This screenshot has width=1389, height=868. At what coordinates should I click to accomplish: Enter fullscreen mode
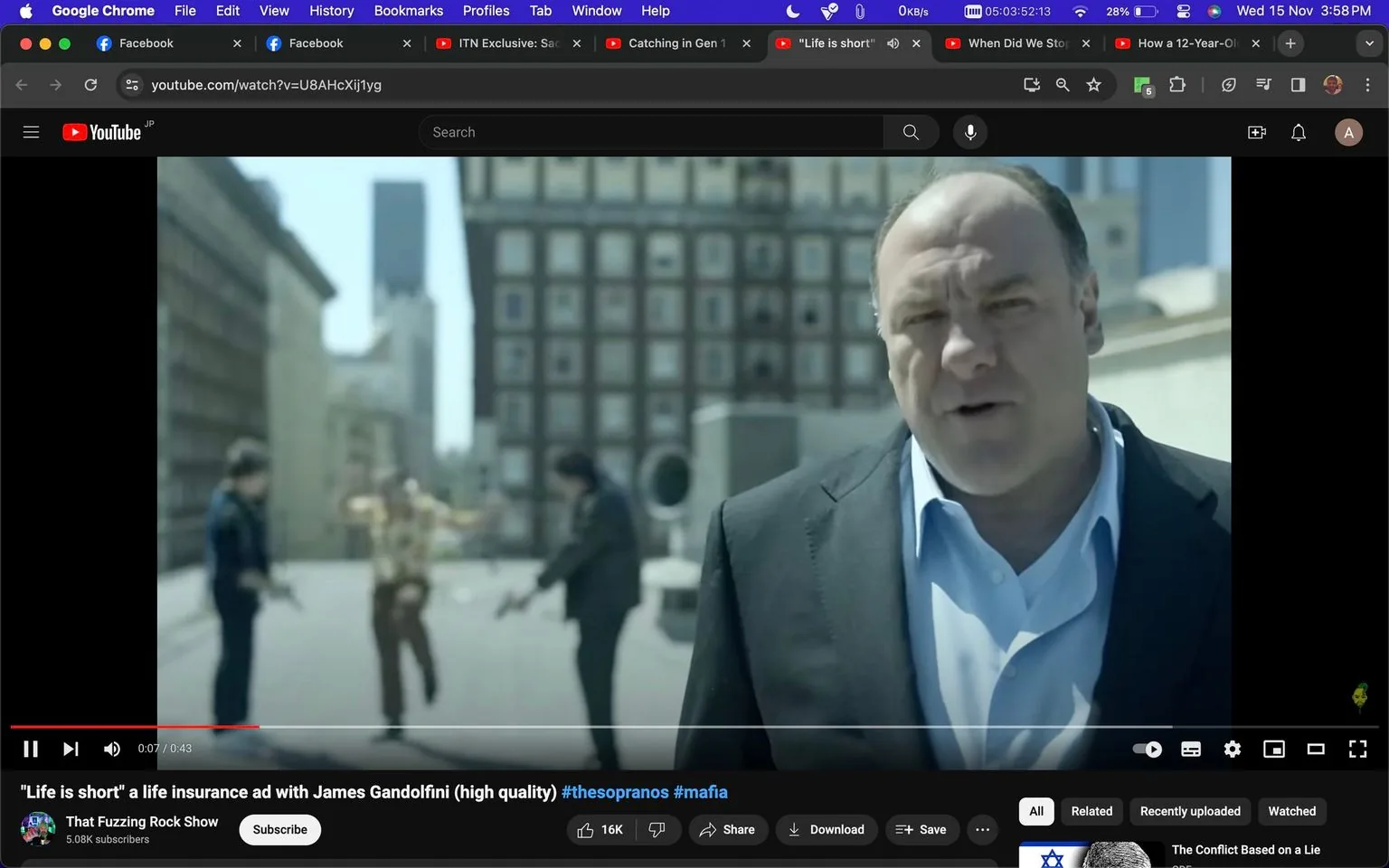[1357, 749]
